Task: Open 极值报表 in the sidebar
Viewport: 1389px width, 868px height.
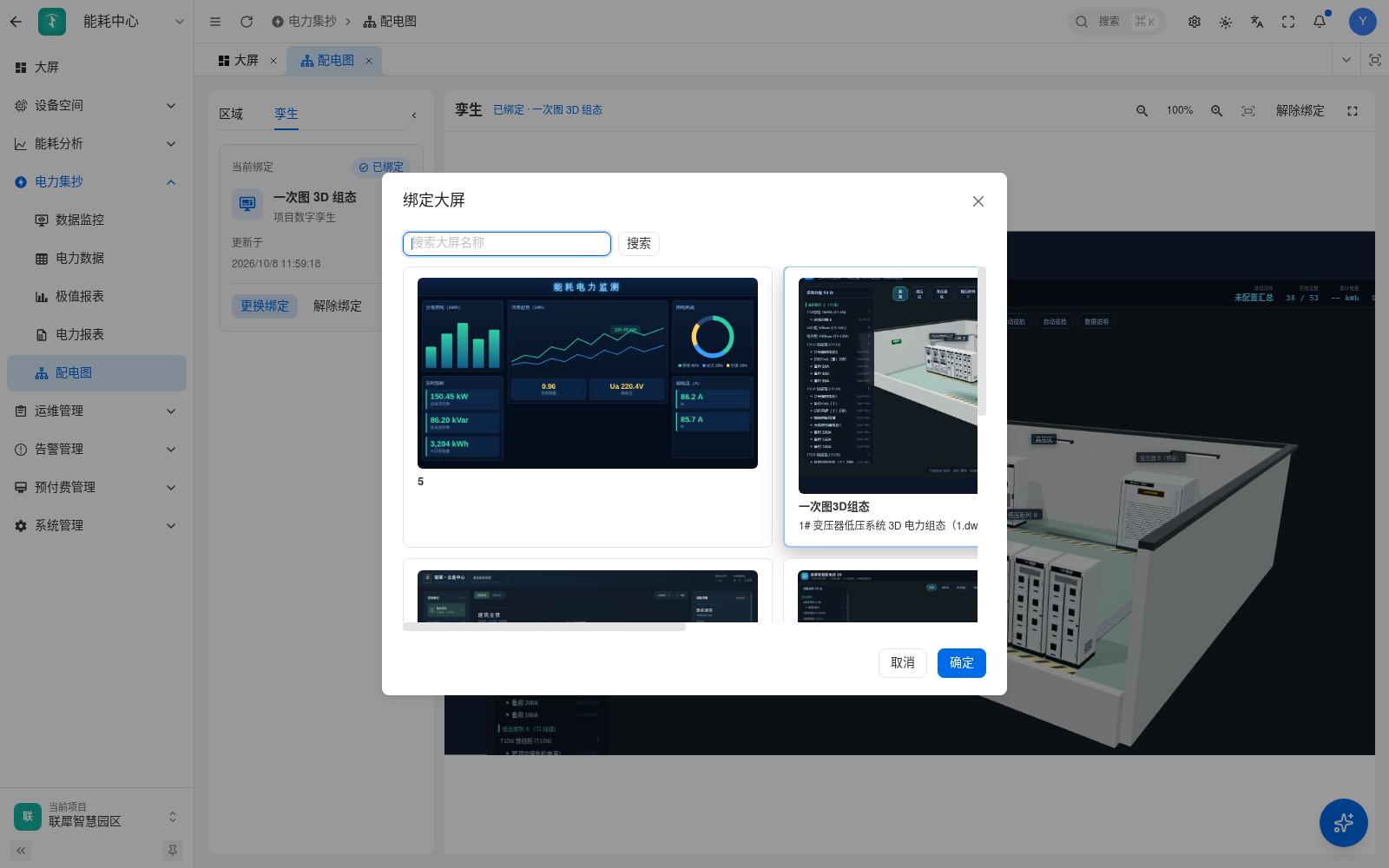Action: pyautogui.click(x=96, y=296)
